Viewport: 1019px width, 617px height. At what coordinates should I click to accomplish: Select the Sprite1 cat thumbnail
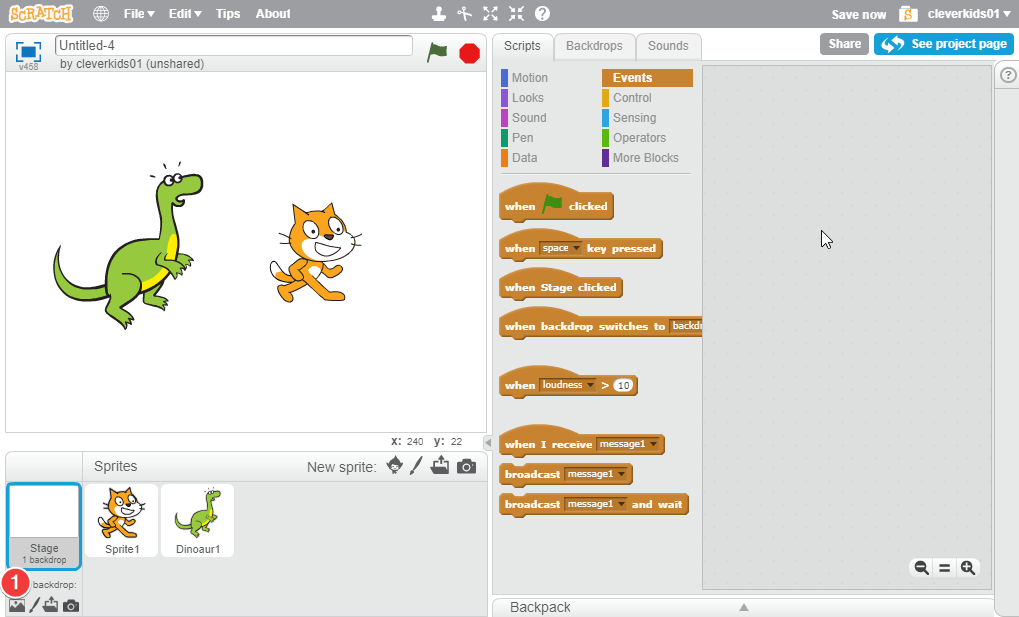click(122, 520)
